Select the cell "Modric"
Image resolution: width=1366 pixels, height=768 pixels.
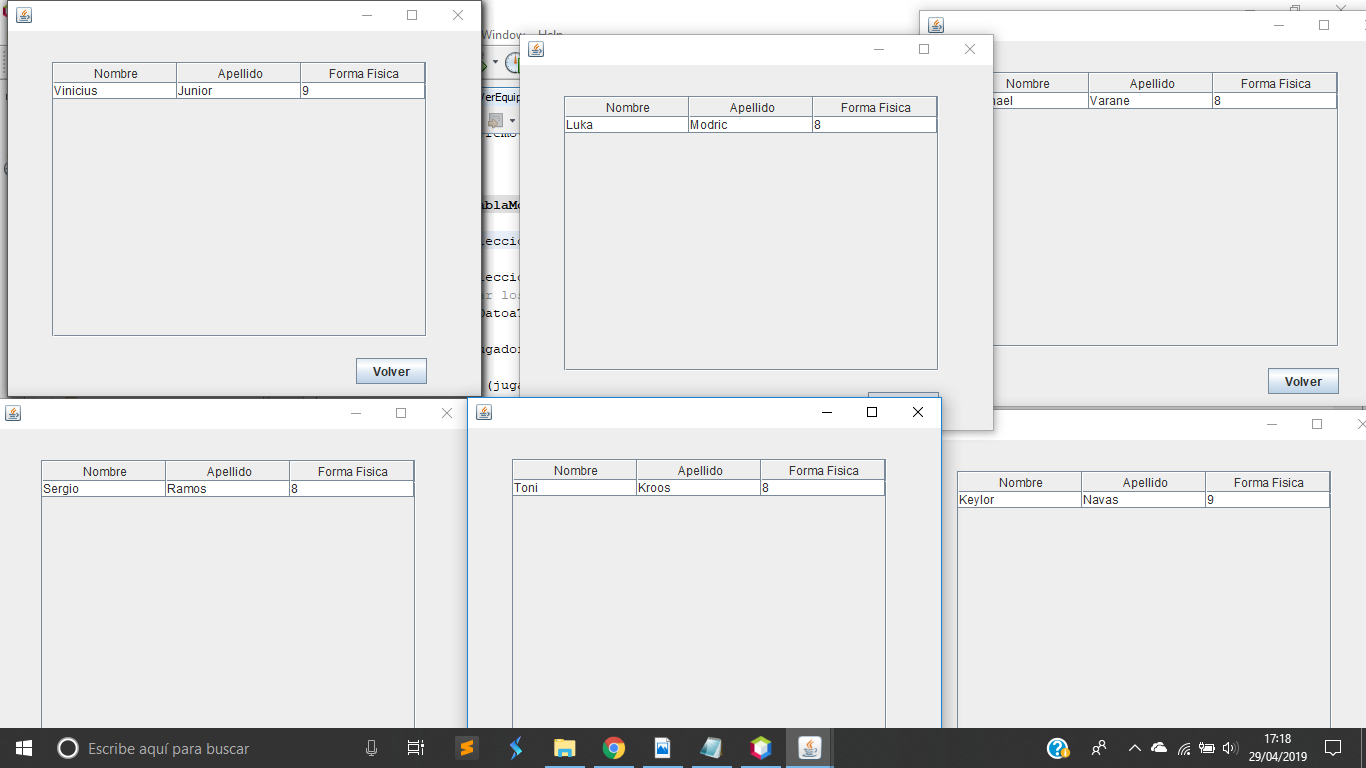(x=751, y=125)
